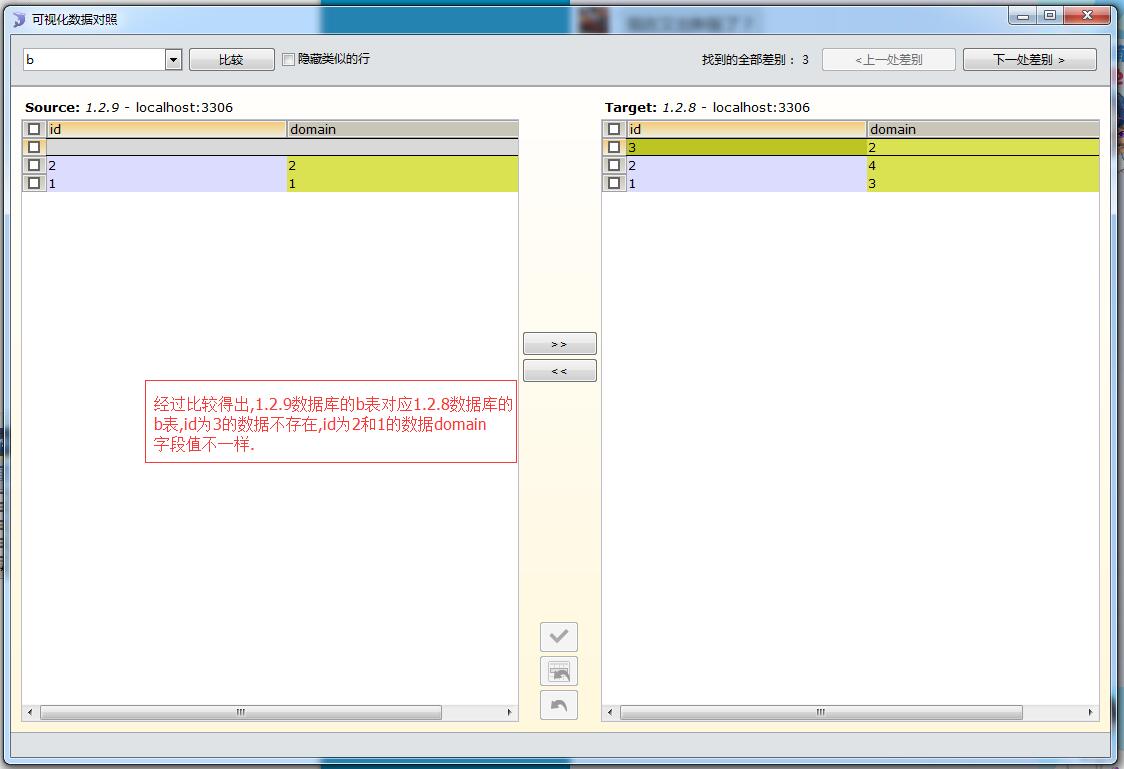Click the Source id column header
The height and width of the screenshot is (769, 1124).
[x=166, y=129]
